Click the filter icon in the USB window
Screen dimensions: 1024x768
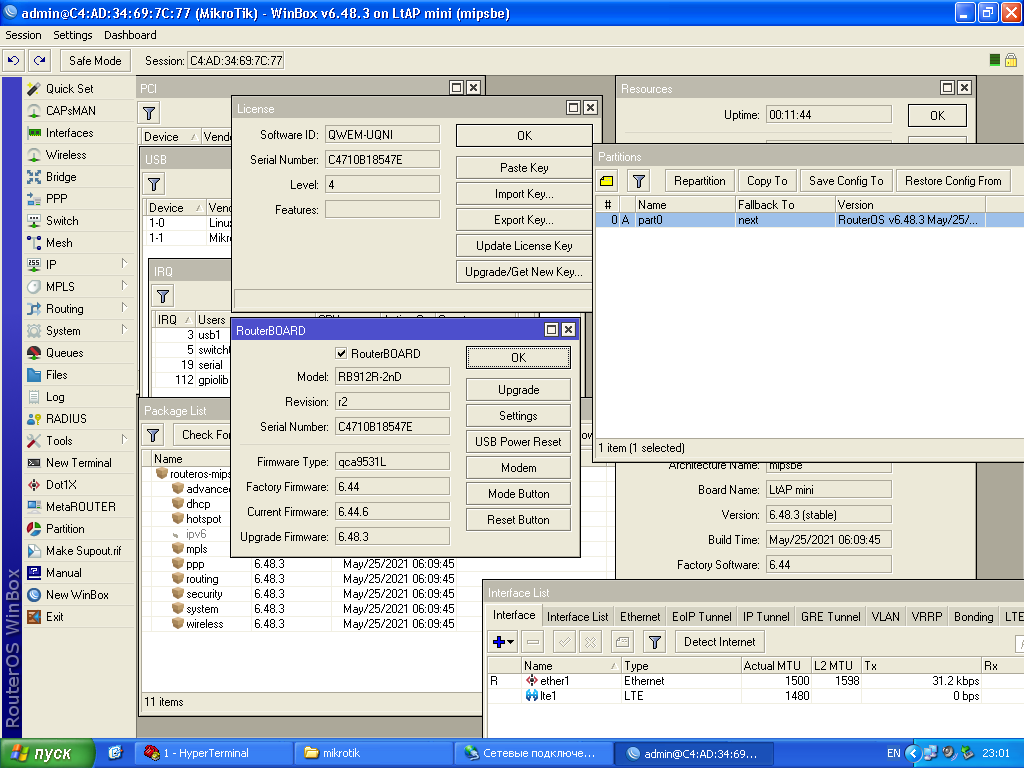[x=154, y=184]
